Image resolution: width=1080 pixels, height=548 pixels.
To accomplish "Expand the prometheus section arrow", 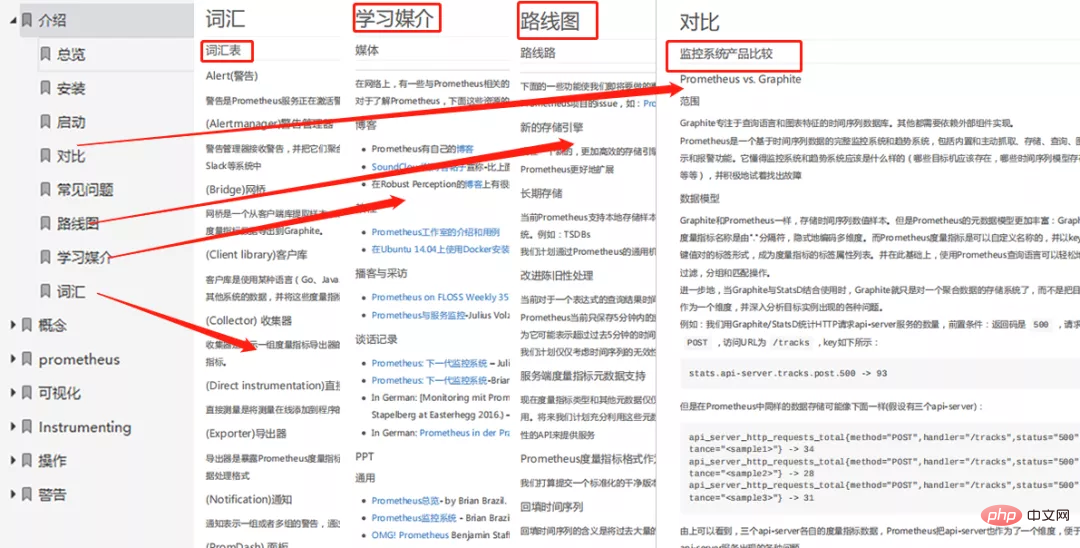I will (x=12, y=359).
